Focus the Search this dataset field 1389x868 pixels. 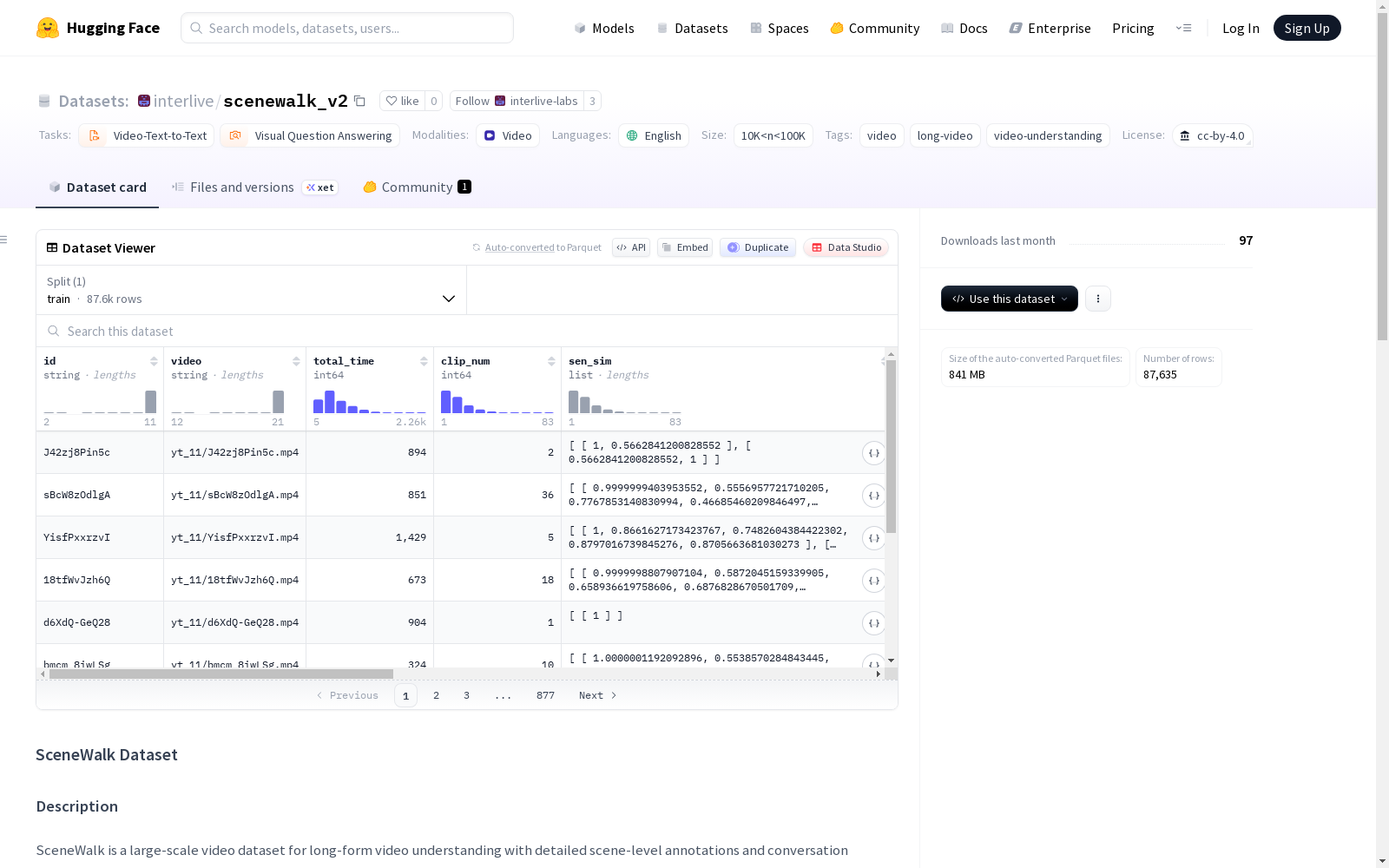467,332
